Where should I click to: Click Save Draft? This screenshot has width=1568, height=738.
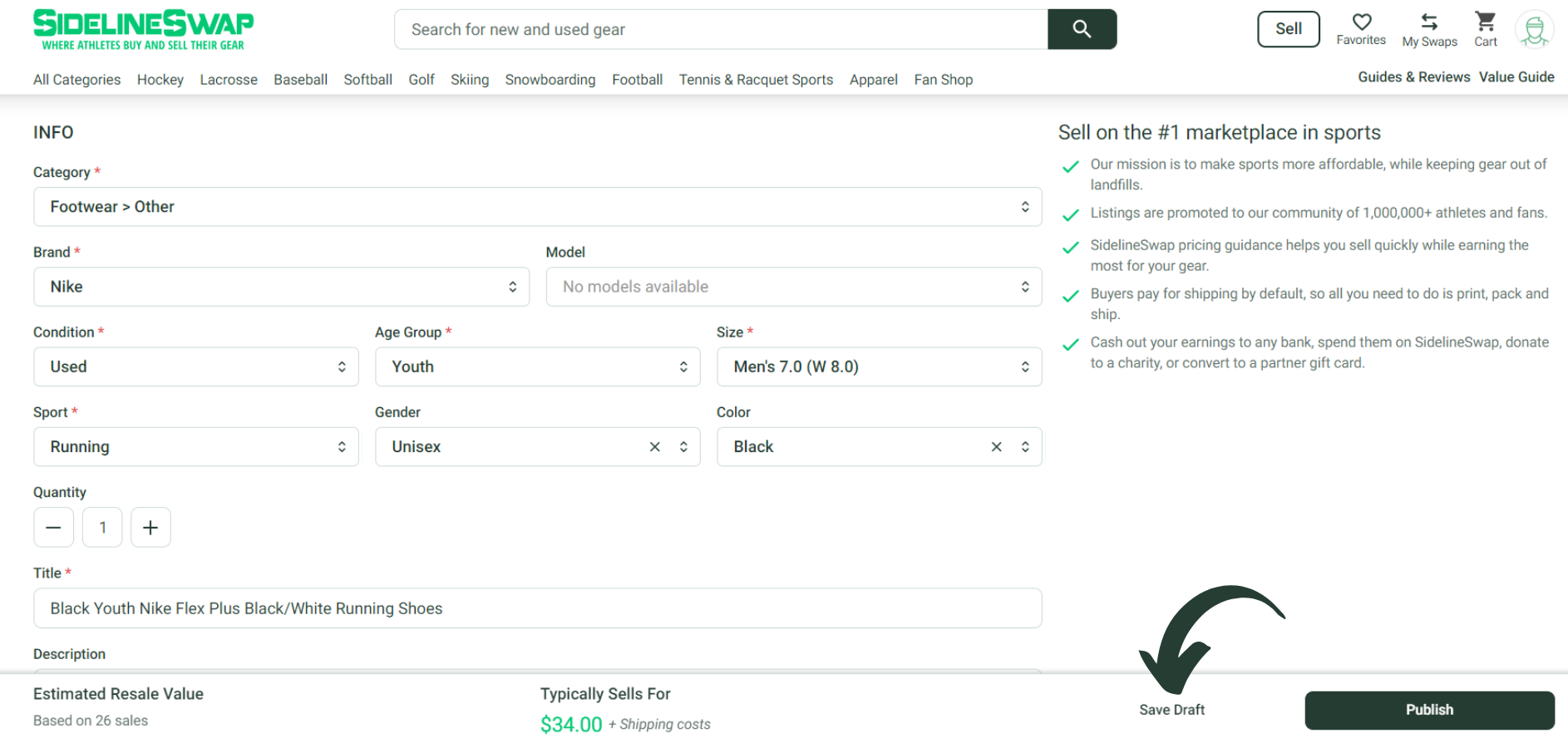(1171, 710)
